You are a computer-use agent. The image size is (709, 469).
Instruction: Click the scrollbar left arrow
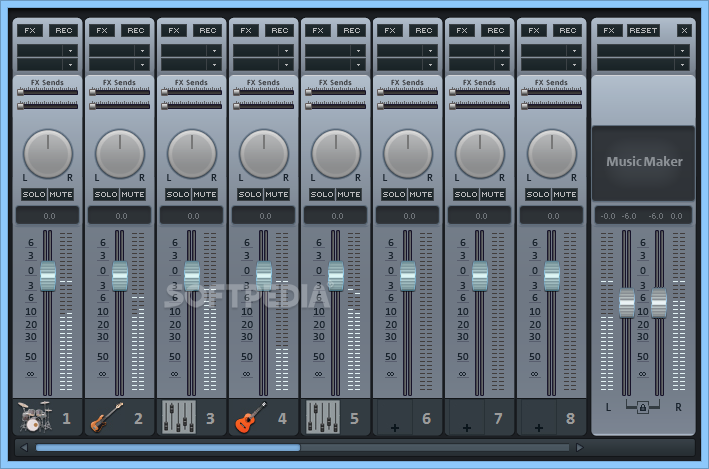point(24,447)
